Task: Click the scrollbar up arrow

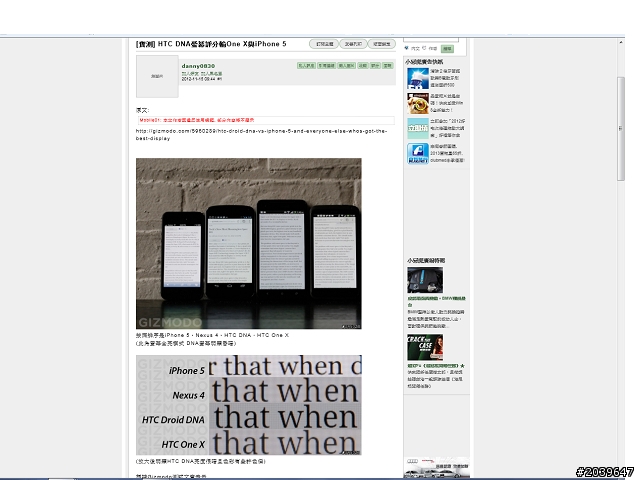Action: click(x=621, y=42)
